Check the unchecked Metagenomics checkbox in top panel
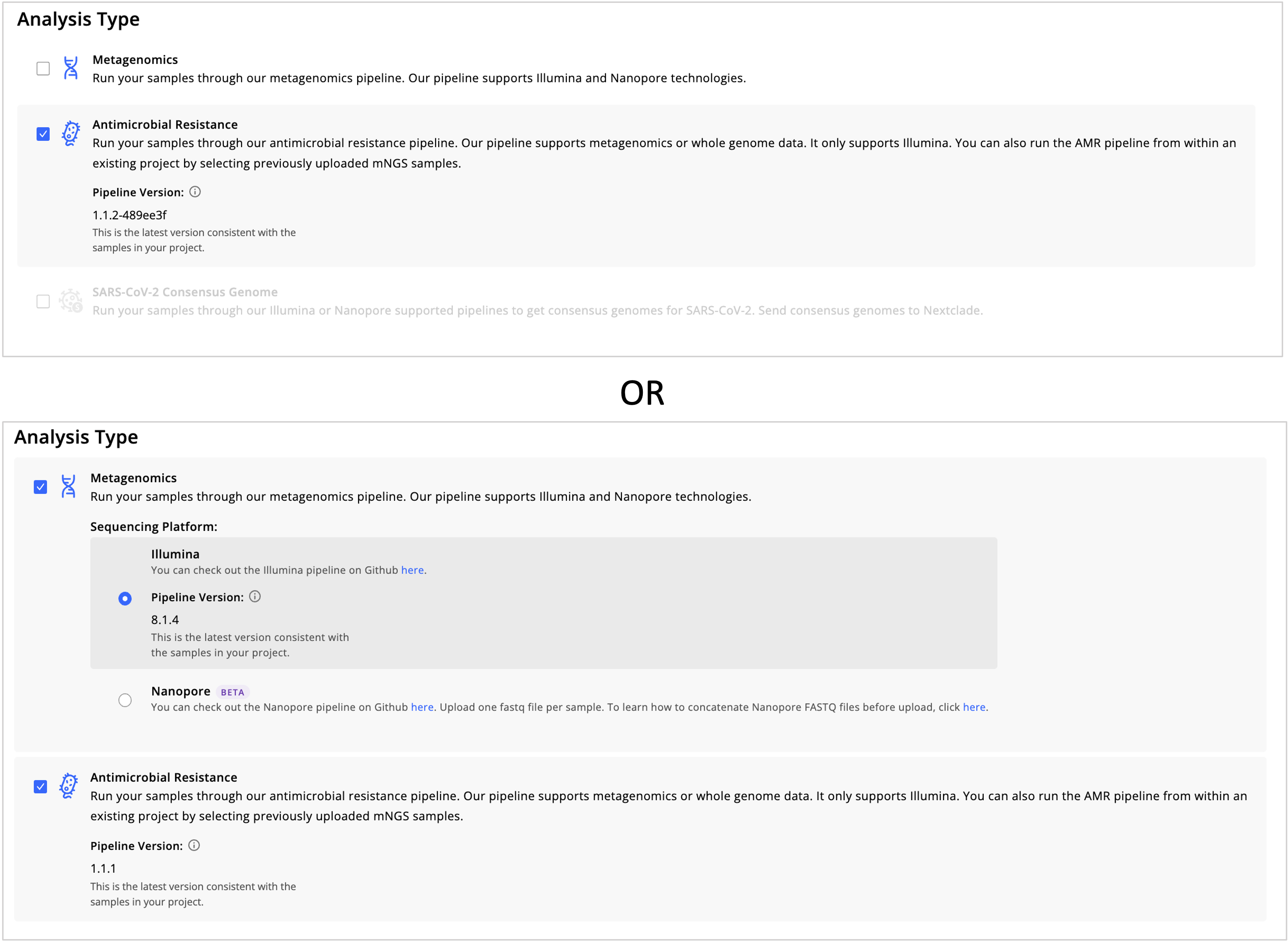Screen dimensions: 1288x942 (43, 69)
